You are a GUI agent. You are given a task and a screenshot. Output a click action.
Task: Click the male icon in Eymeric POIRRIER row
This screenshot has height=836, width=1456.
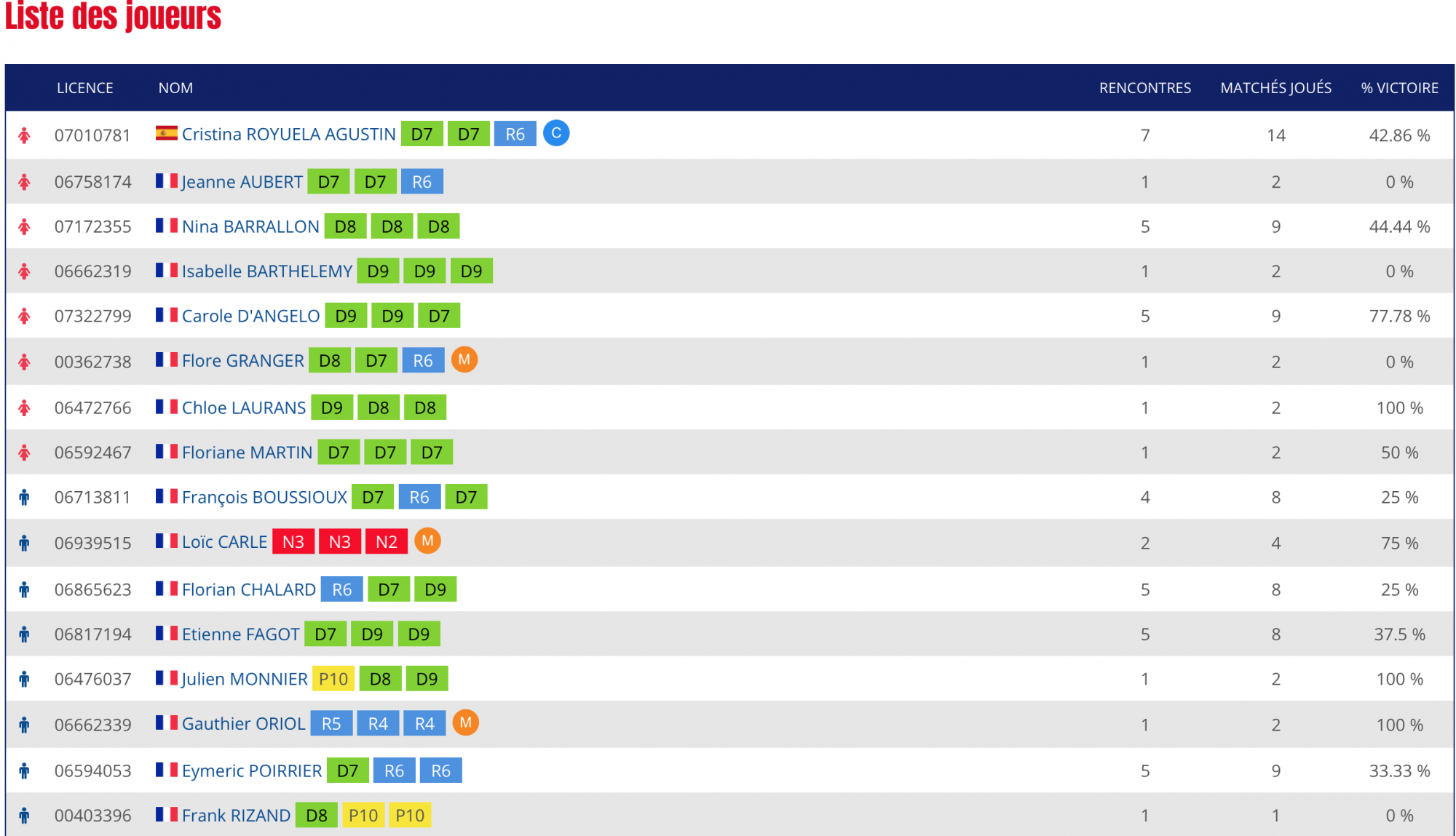25,771
